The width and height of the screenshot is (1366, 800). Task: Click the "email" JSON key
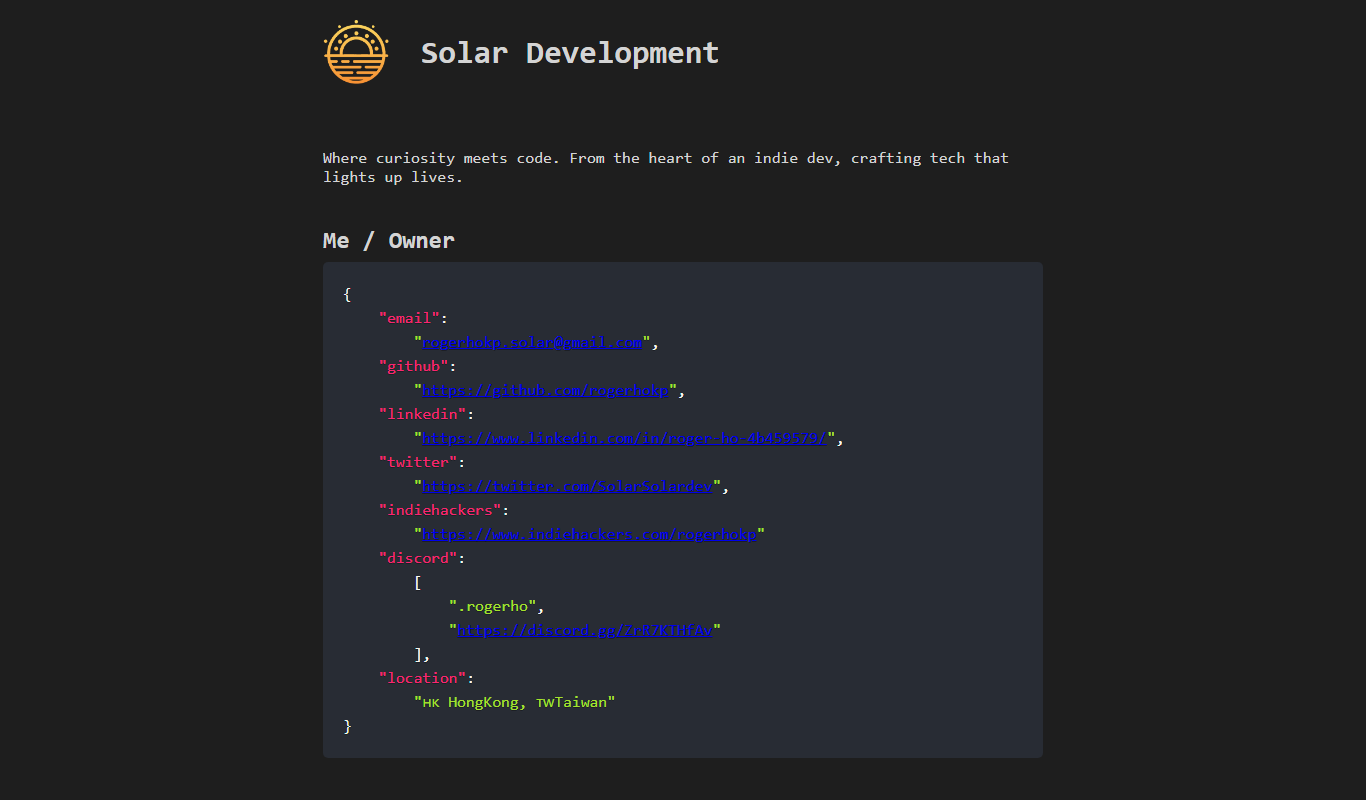[409, 318]
